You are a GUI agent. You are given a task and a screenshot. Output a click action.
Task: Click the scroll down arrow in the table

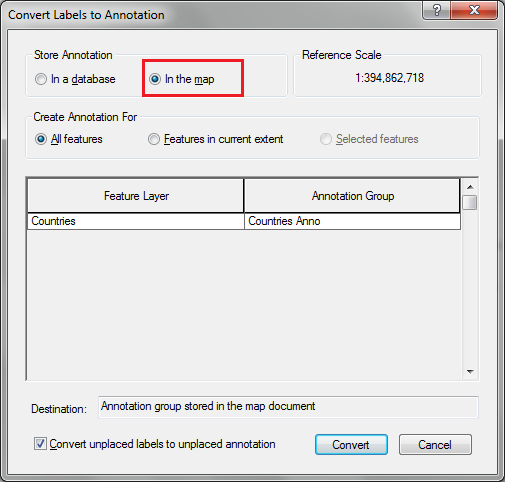click(x=470, y=372)
